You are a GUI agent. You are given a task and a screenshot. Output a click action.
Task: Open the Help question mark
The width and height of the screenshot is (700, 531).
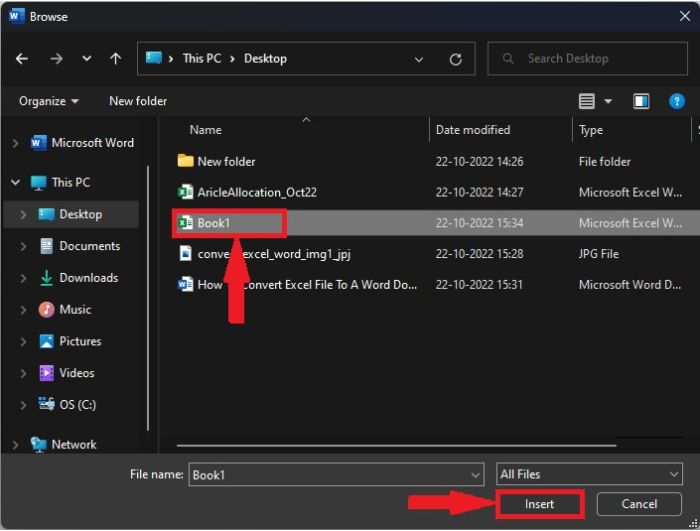tap(677, 101)
